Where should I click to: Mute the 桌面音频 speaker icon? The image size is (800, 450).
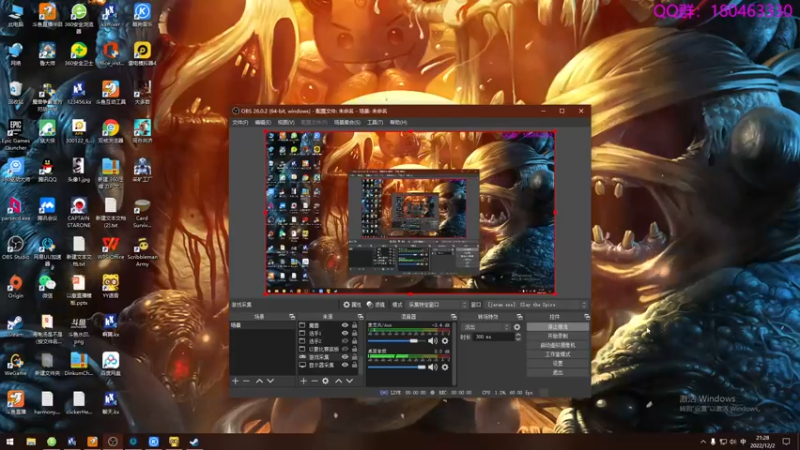433,367
